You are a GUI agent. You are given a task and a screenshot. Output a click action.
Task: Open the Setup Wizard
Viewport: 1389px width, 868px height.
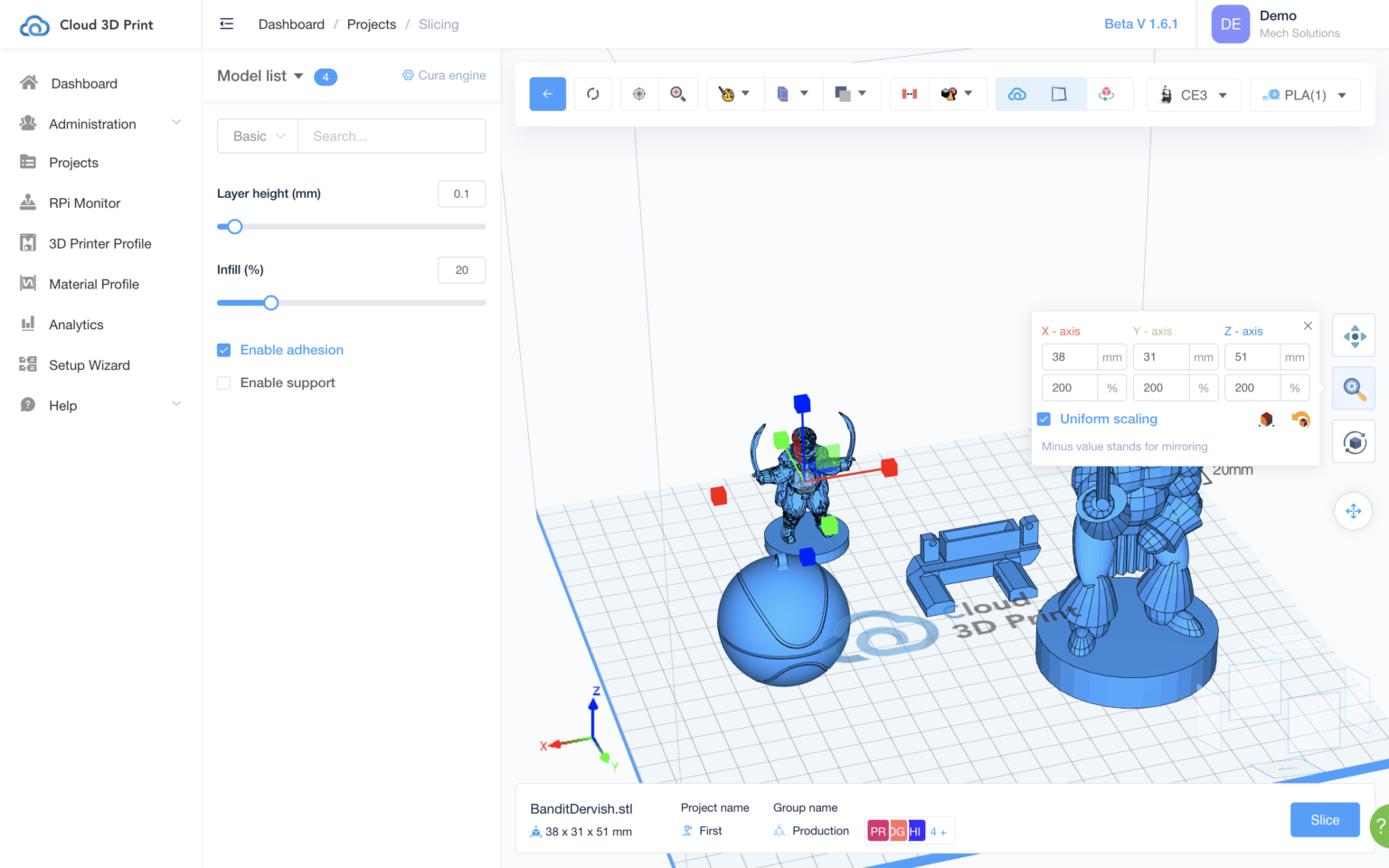point(89,364)
